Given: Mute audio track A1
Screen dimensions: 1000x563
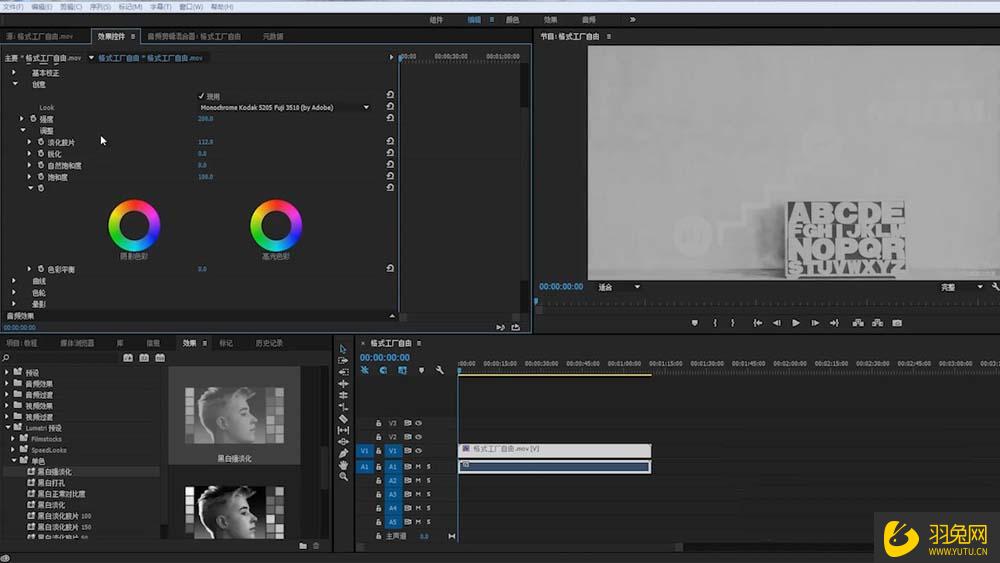Looking at the screenshot, I should point(419,467).
